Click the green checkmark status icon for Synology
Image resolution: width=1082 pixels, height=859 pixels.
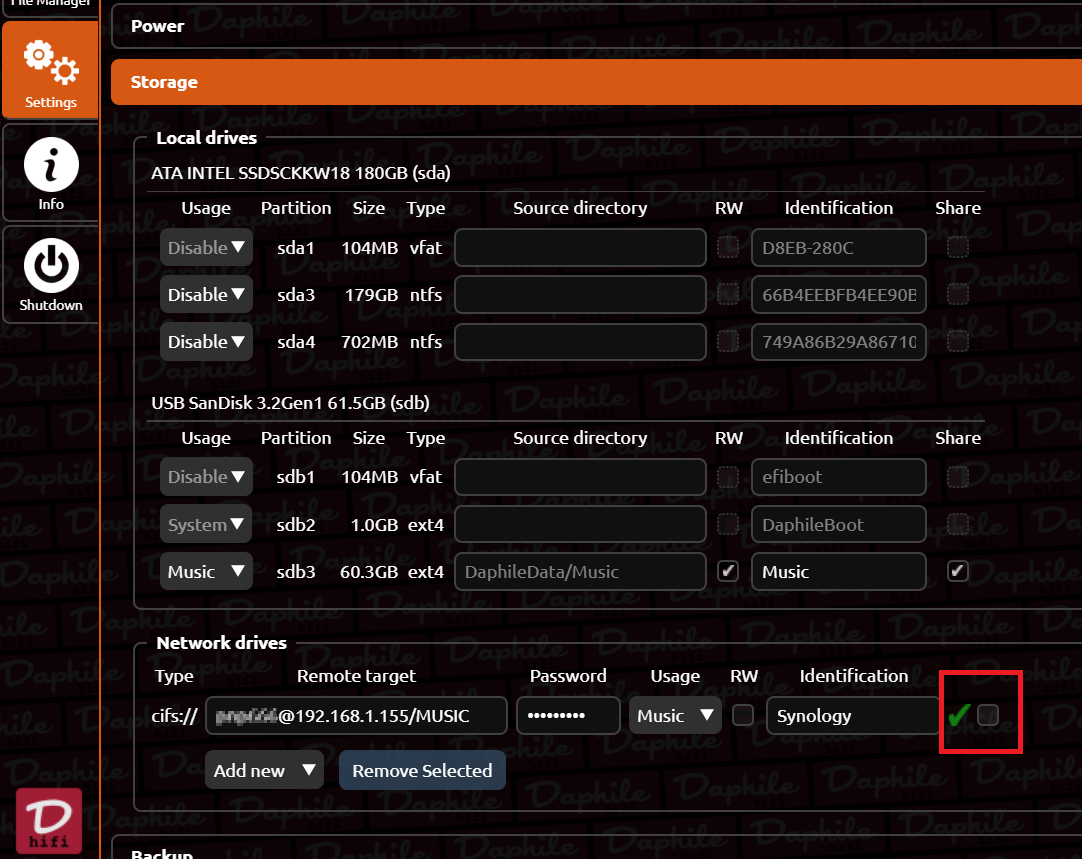click(959, 715)
